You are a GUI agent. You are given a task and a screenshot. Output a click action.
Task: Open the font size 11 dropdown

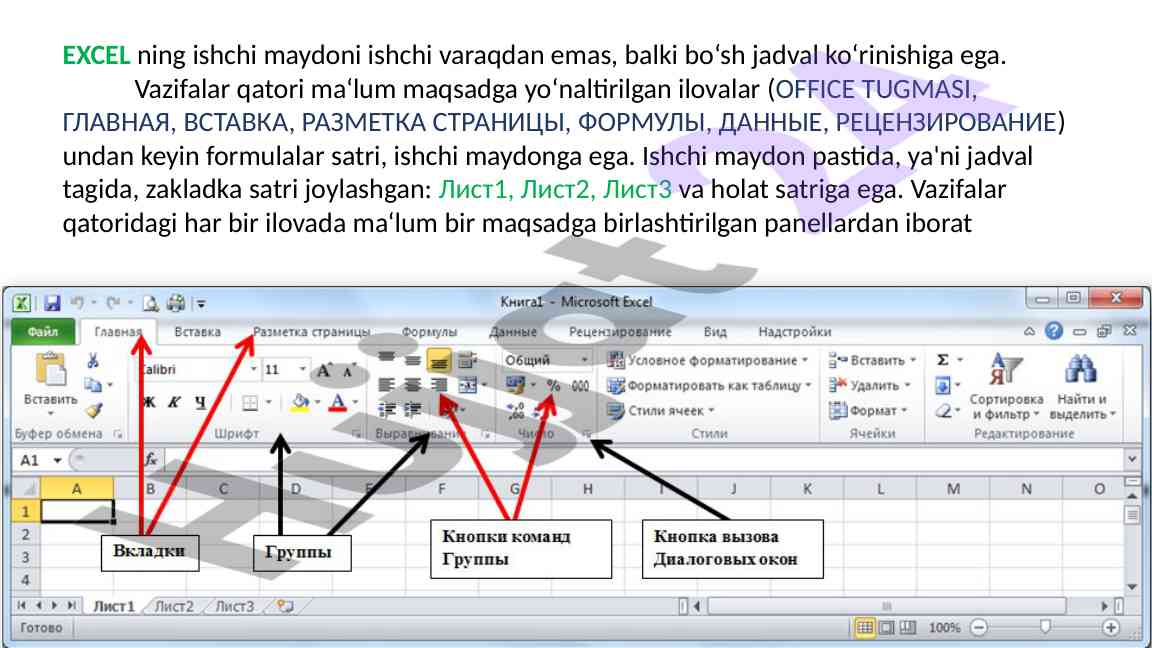click(302, 369)
